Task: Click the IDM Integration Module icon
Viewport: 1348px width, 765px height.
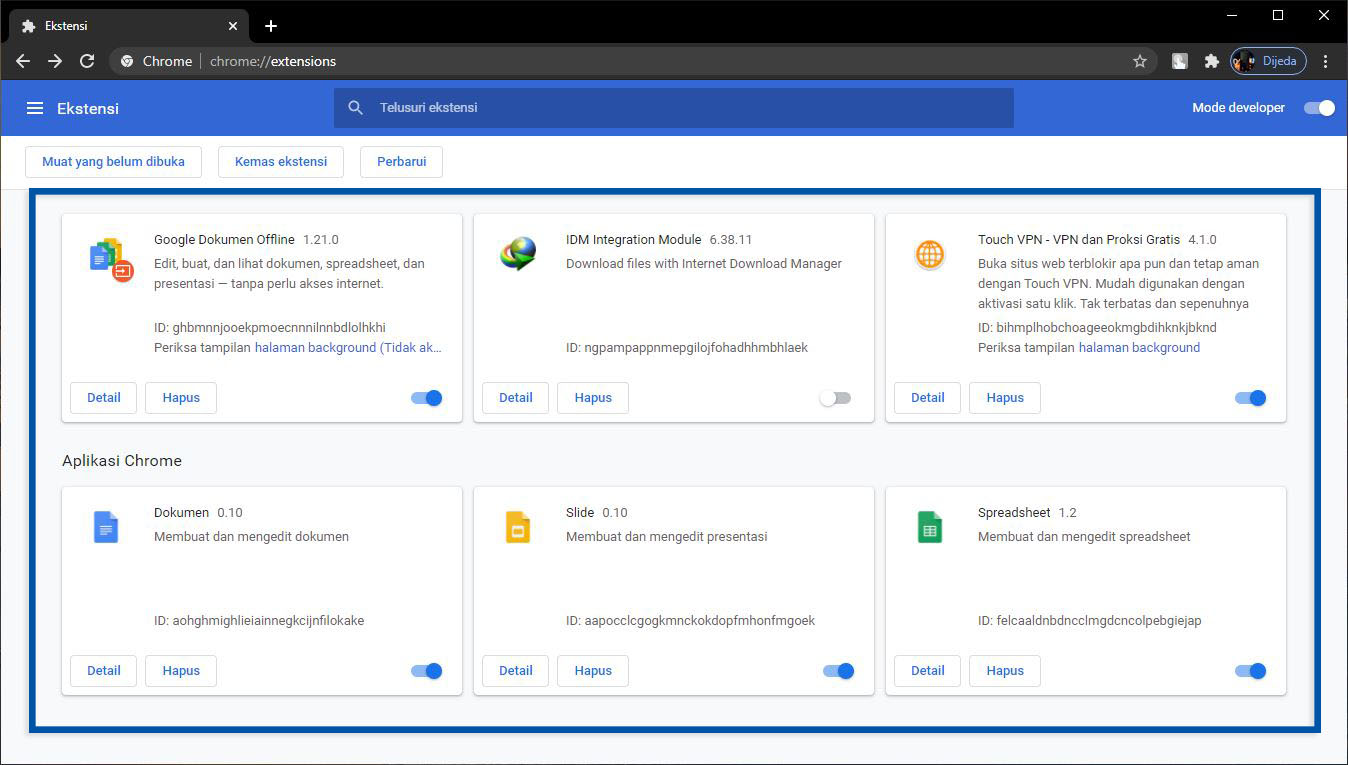Action: (518, 255)
